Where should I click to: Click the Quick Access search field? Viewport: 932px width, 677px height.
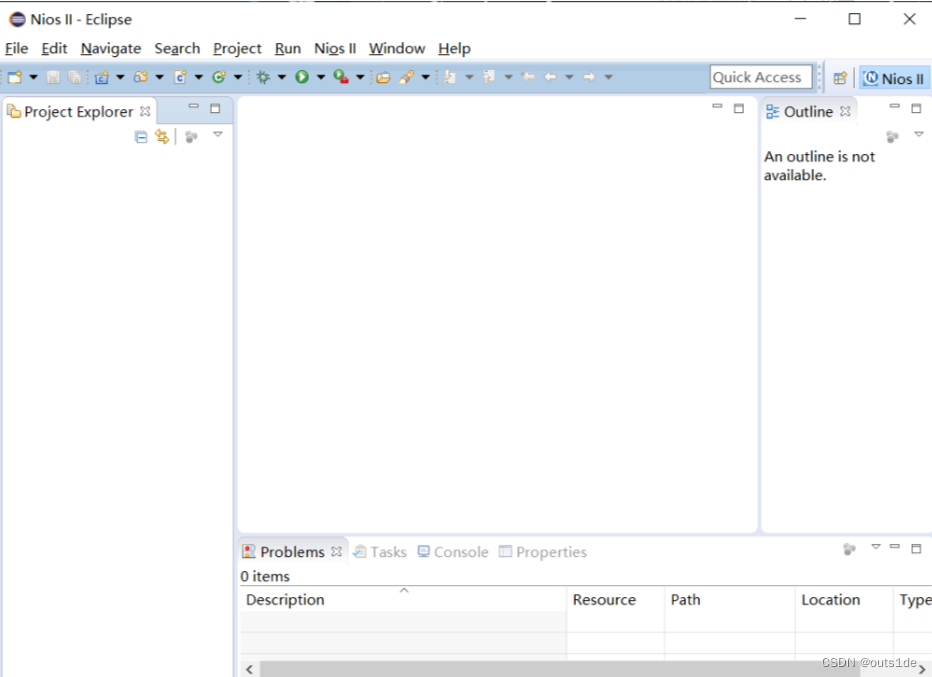point(761,77)
